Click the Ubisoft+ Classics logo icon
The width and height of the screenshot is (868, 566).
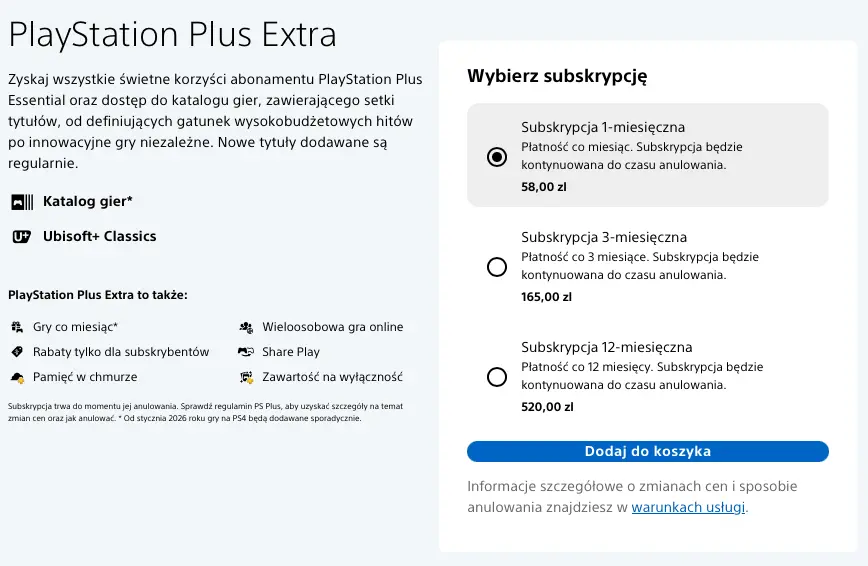tap(22, 236)
